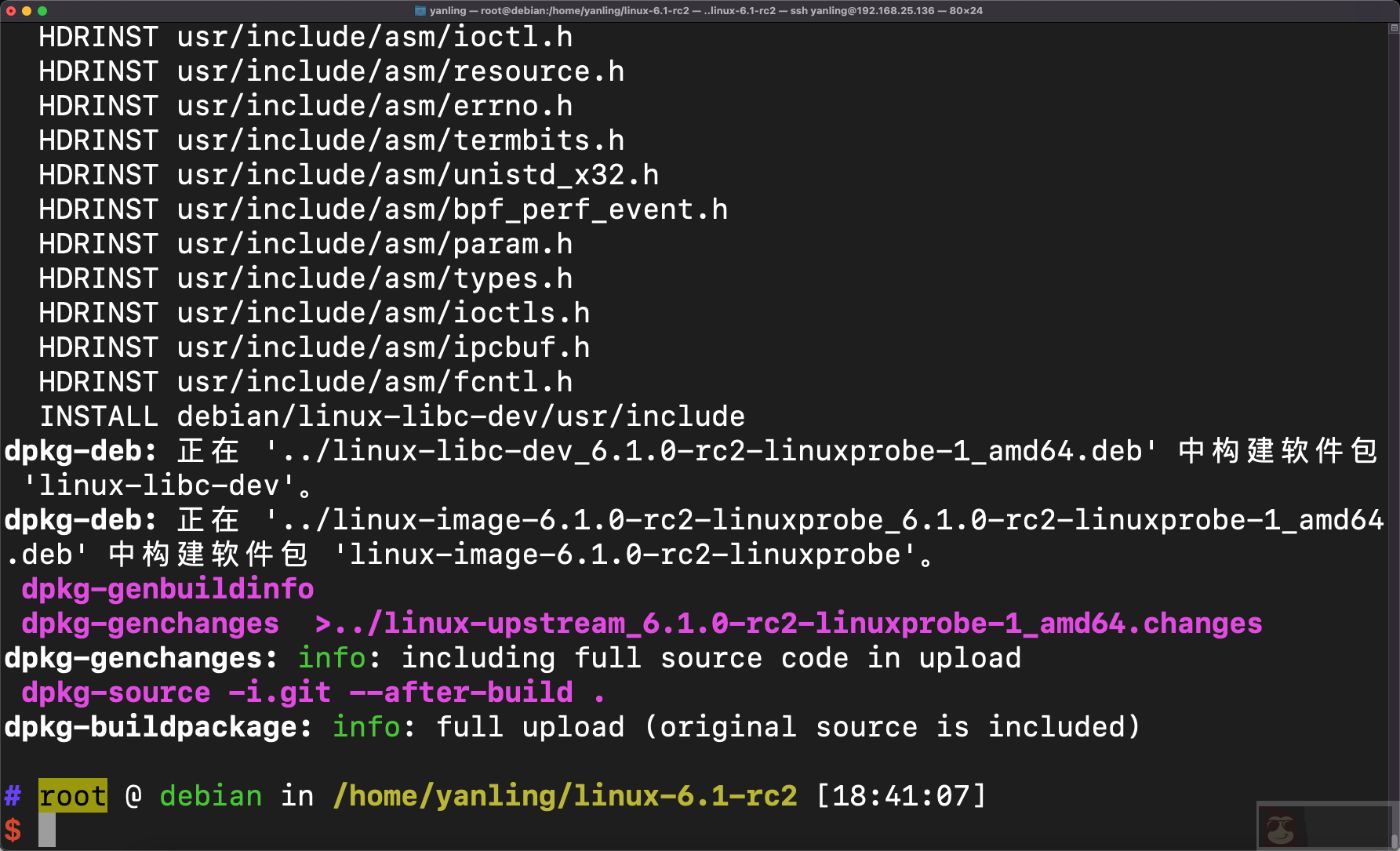Click the timestamp [18:41:07]
The width and height of the screenshot is (1400, 851).
tap(902, 795)
